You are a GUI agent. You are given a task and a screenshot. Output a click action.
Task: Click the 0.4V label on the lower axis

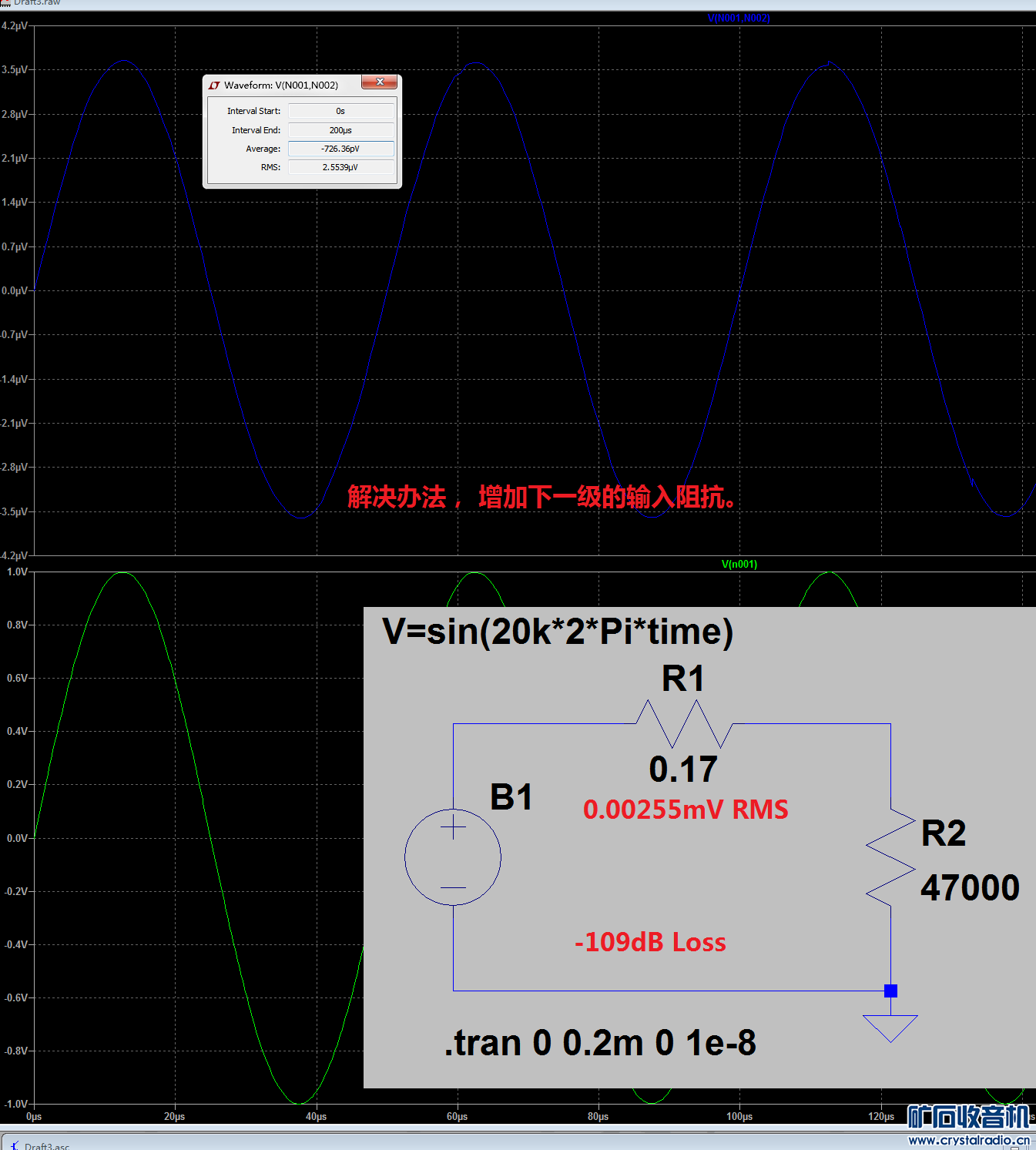point(18,731)
